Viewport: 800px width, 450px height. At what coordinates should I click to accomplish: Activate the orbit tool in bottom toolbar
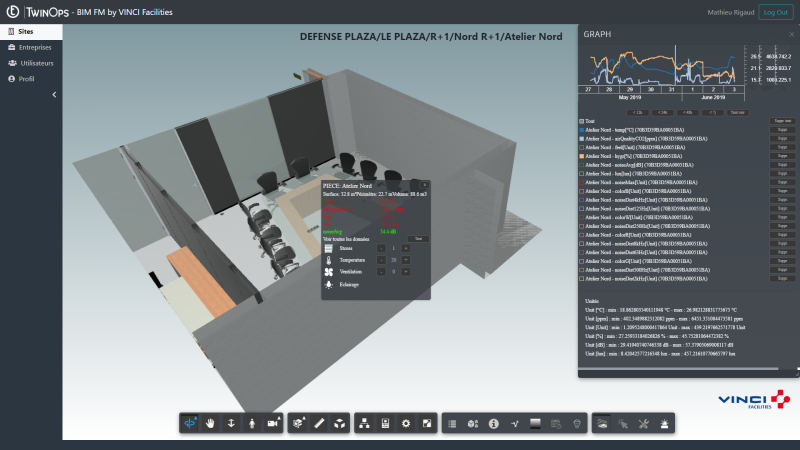click(190, 424)
